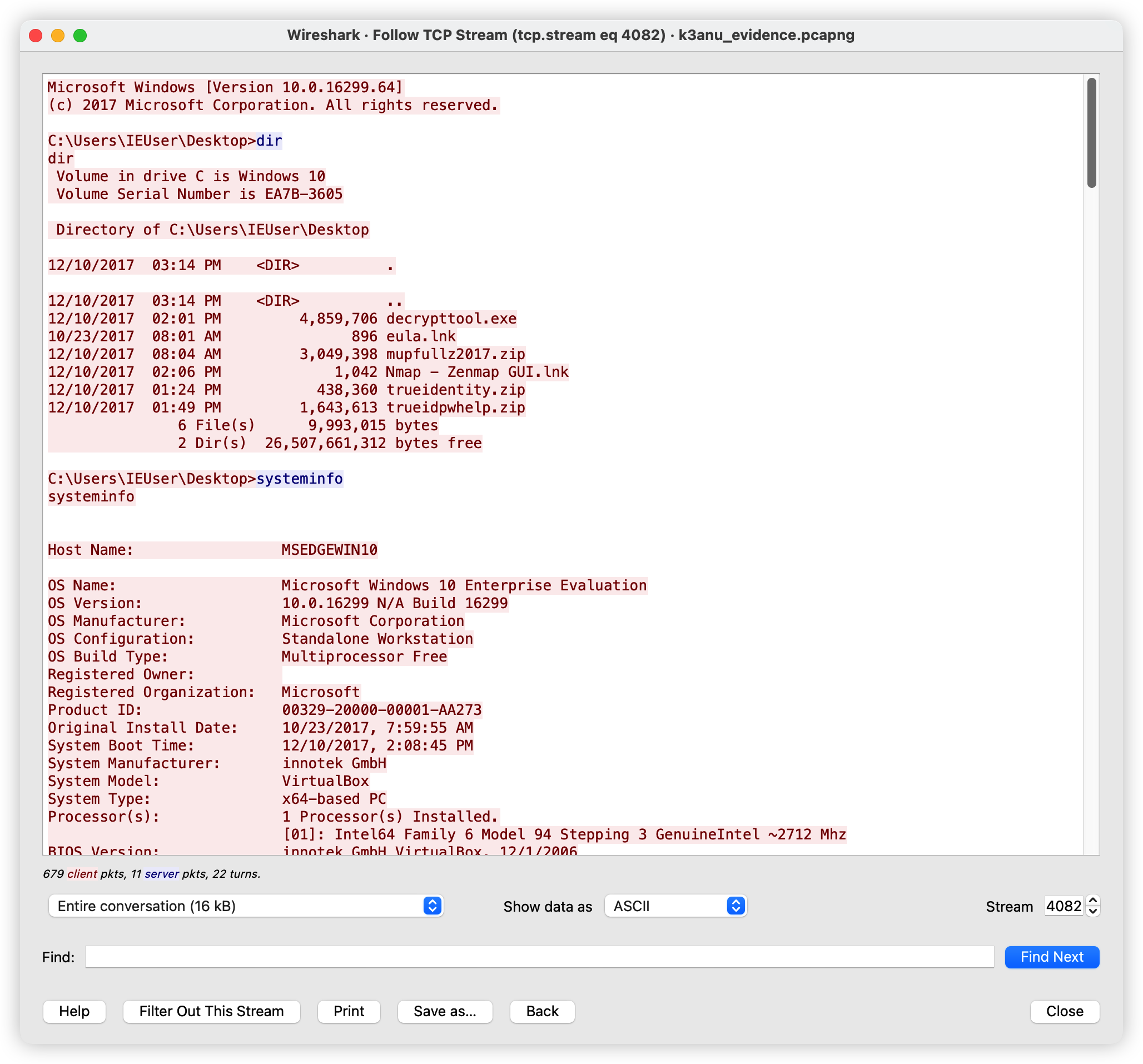
Task: Click the 'MSEDGEWIN10' host name value
Action: (x=330, y=550)
